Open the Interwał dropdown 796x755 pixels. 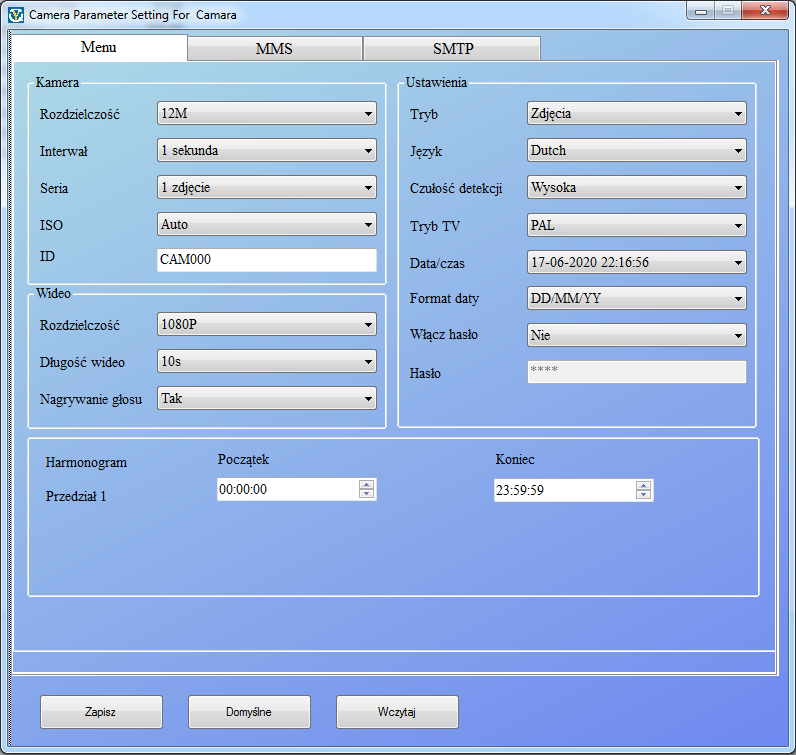(267, 151)
